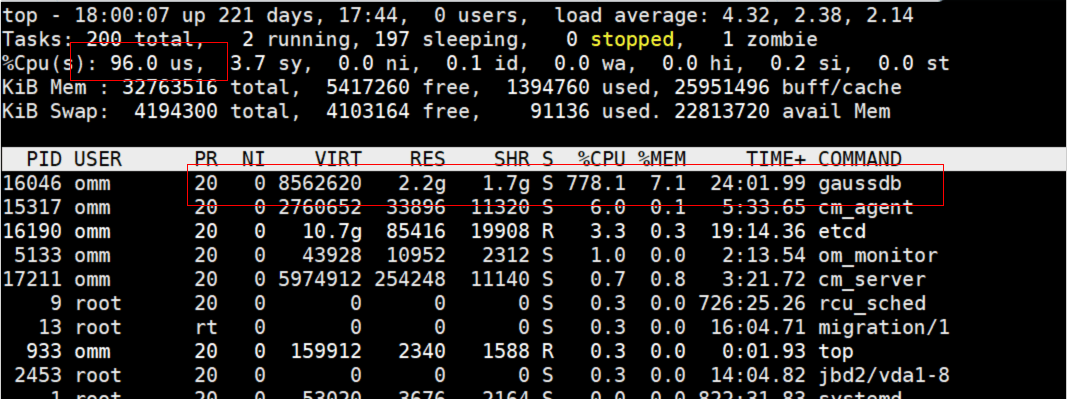The image size is (1069, 399).
Task: Click the USER column header
Action: click(x=97, y=160)
